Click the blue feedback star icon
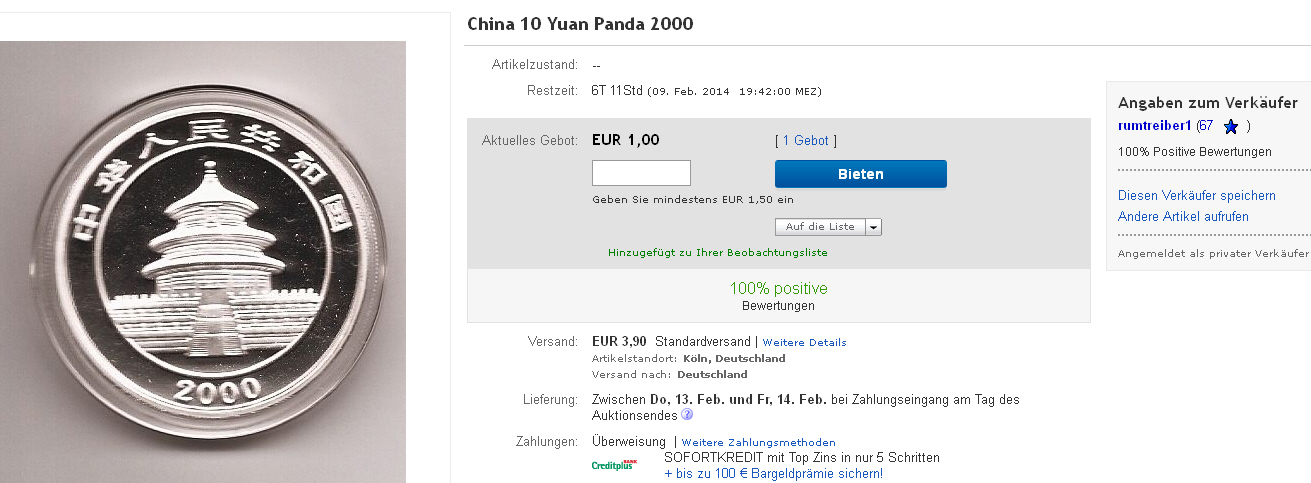1311x483 pixels. click(x=1231, y=127)
